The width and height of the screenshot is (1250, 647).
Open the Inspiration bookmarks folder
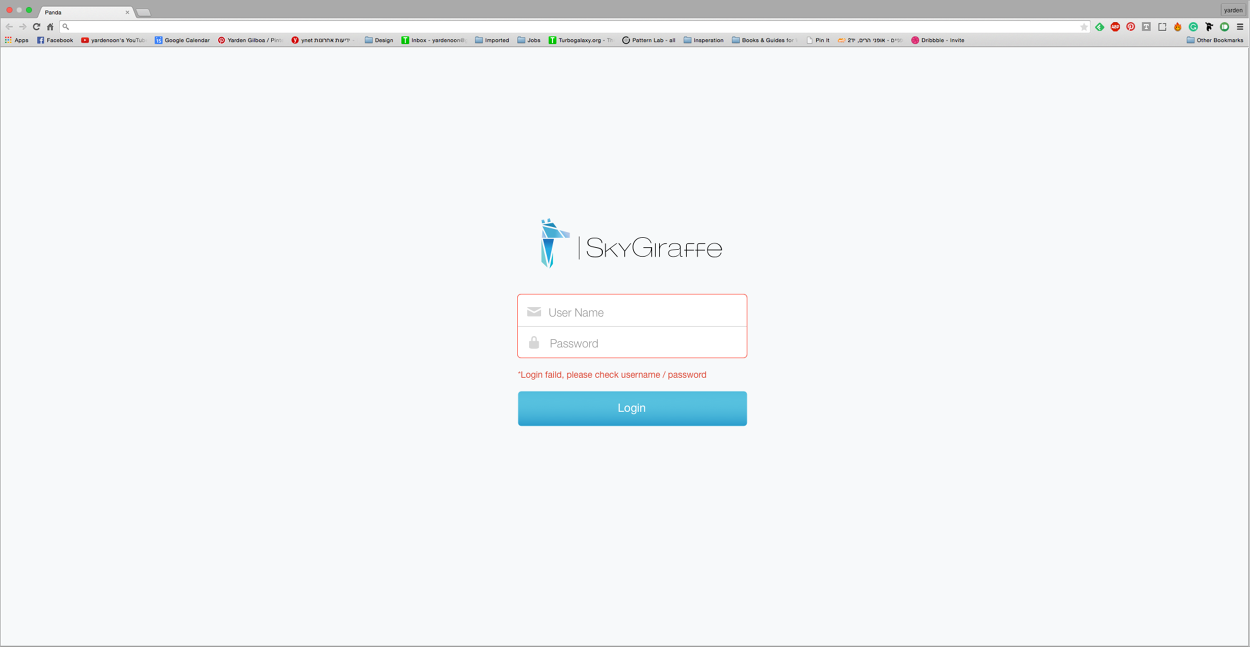703,39
